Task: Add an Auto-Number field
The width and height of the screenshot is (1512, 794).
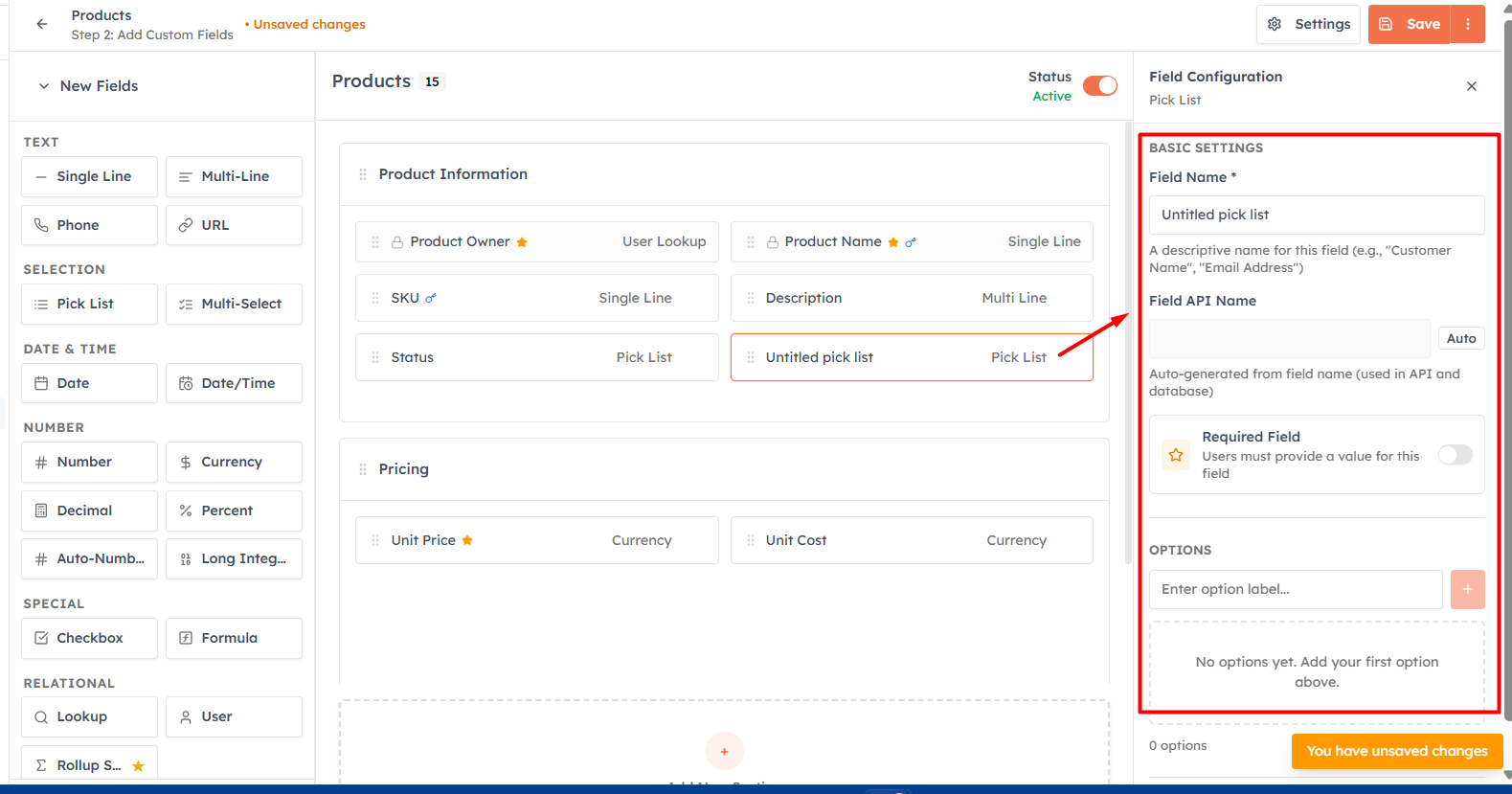Action: coord(89,558)
